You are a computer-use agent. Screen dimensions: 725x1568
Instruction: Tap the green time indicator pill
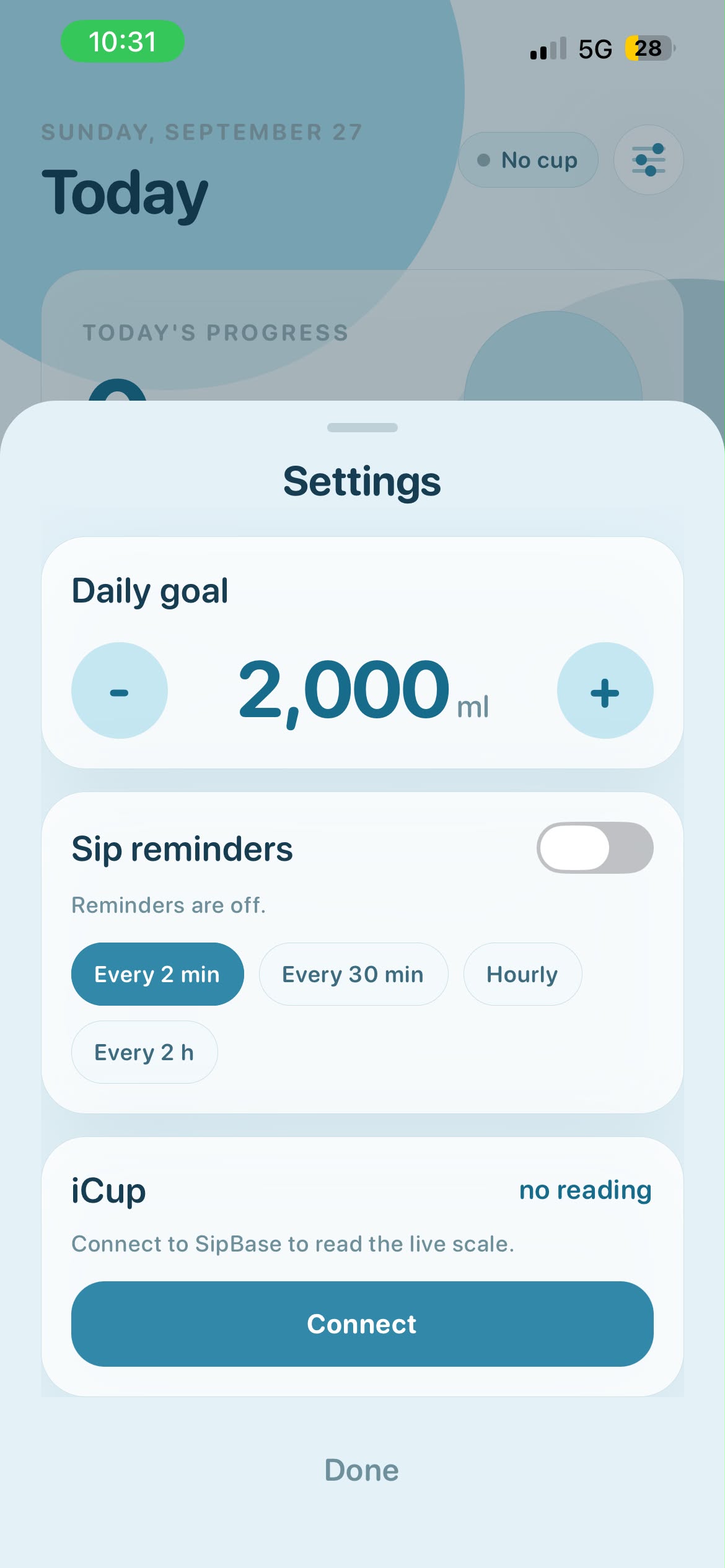pos(123,41)
